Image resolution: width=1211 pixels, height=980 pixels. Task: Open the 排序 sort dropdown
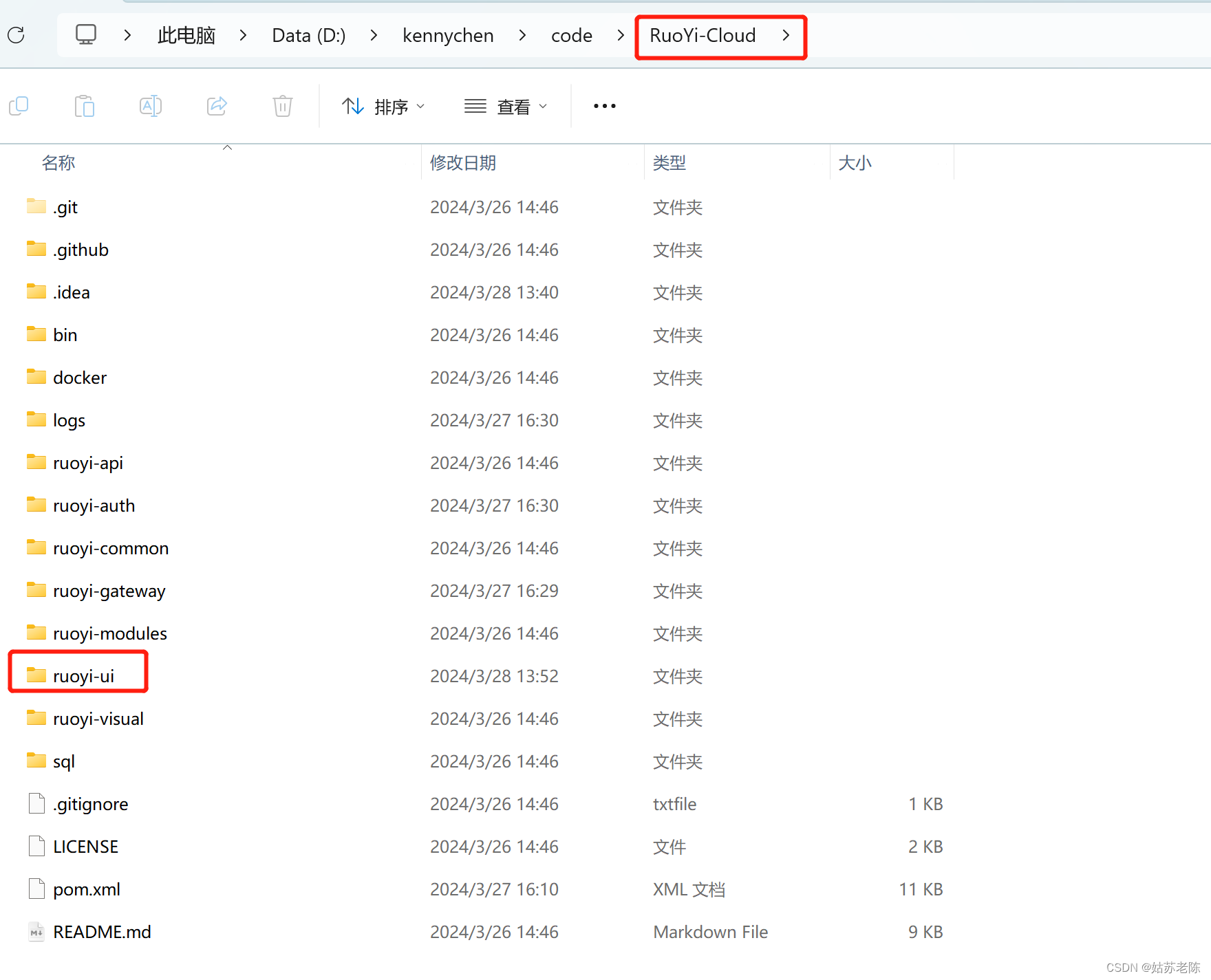click(x=383, y=107)
